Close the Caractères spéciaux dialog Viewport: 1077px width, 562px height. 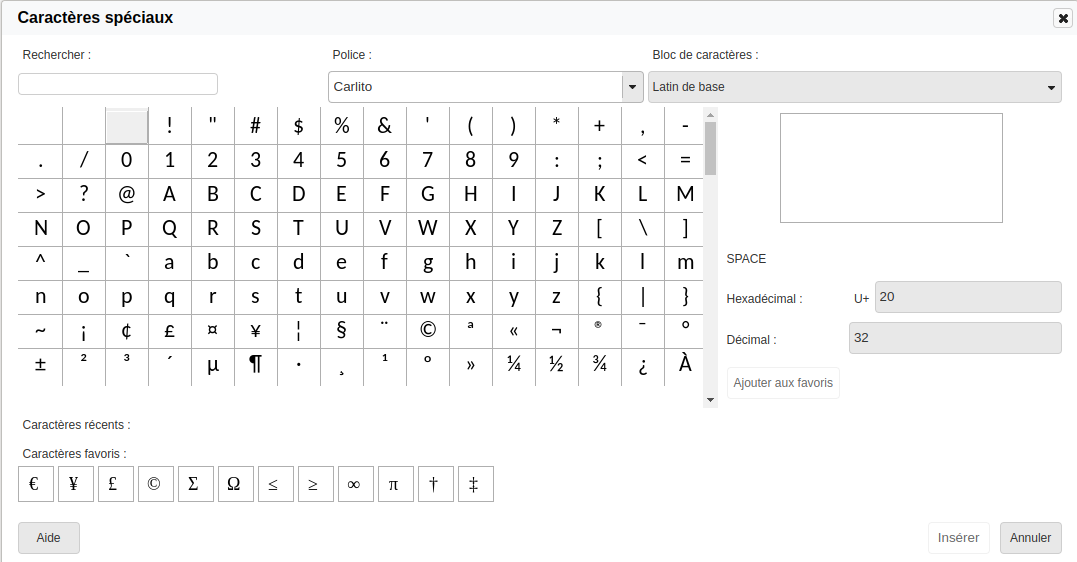coord(1062,18)
